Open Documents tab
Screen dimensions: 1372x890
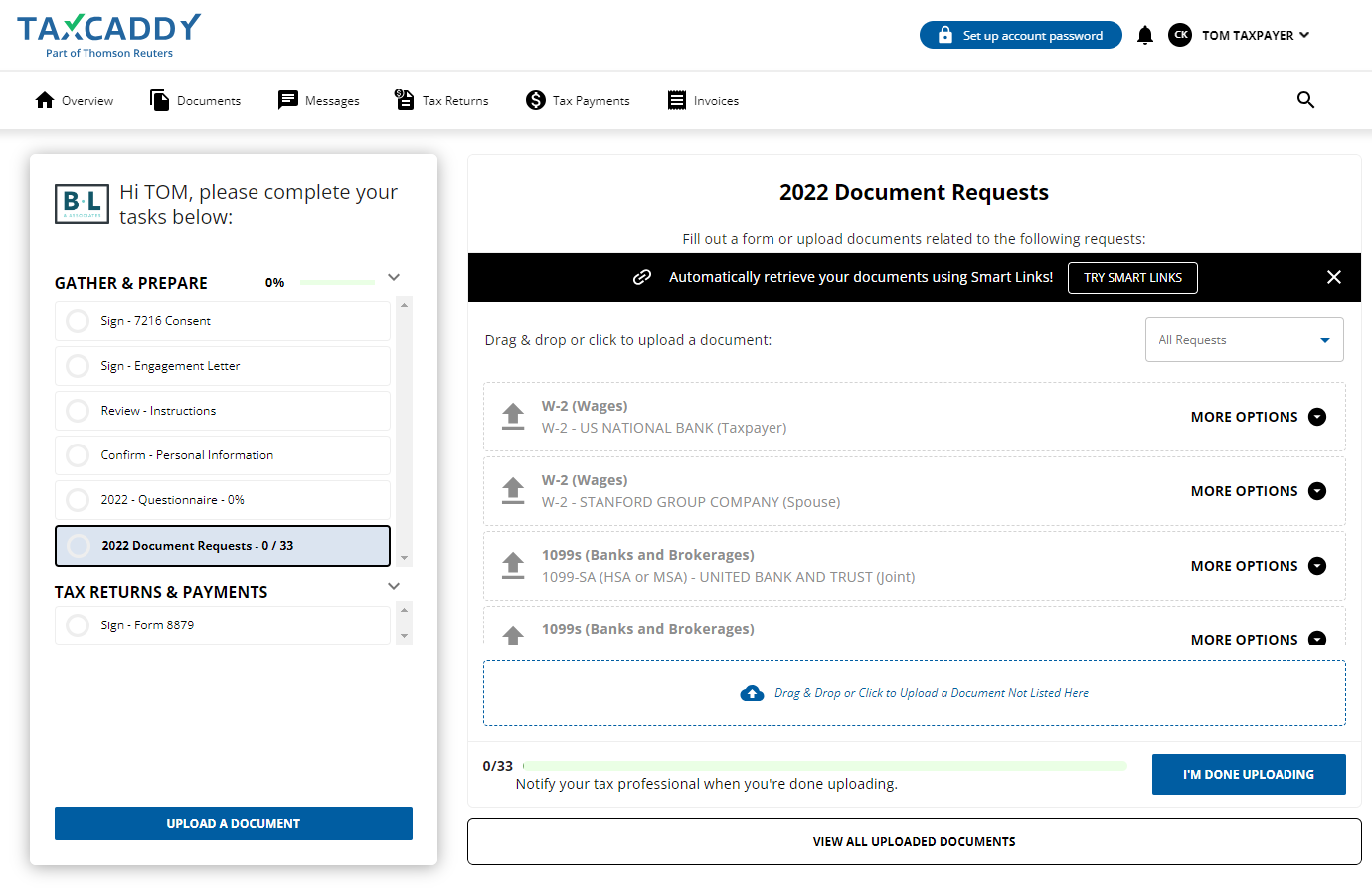point(195,100)
